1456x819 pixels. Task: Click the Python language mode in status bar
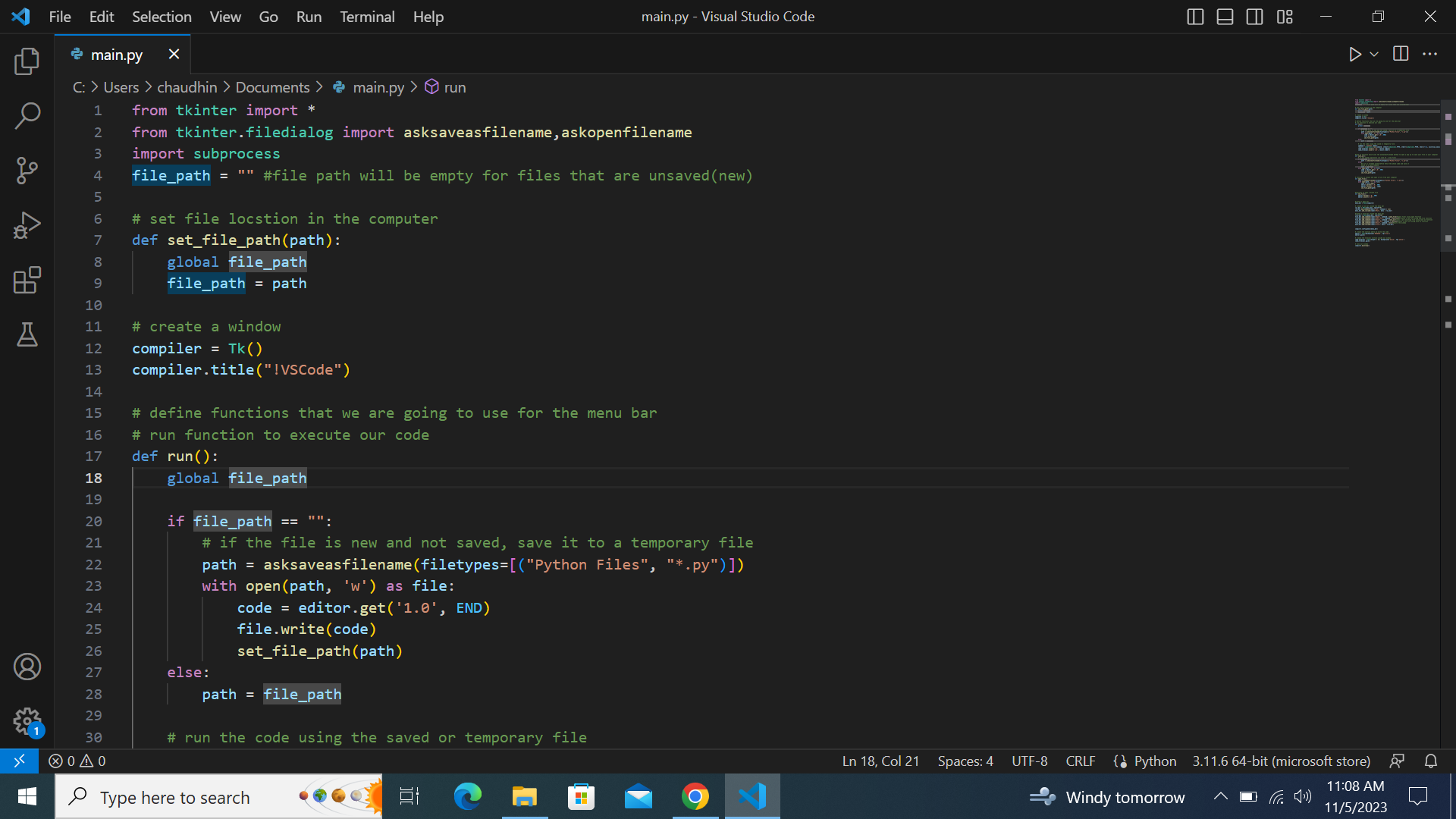point(1154,761)
